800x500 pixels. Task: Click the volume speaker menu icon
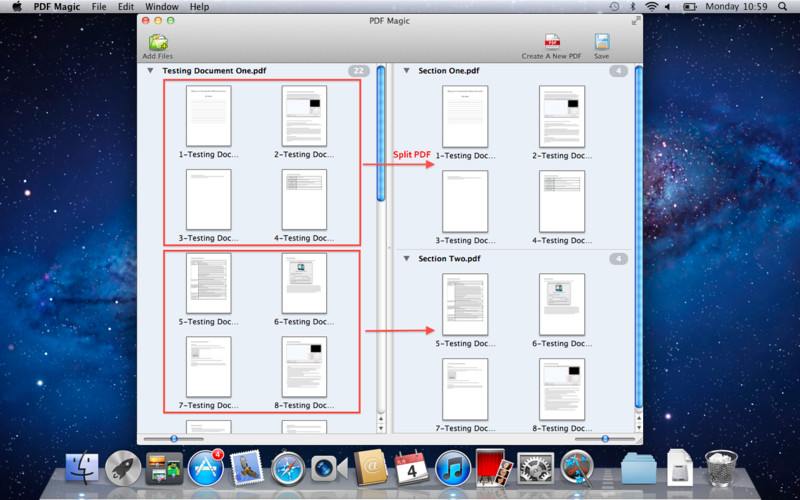tap(667, 7)
